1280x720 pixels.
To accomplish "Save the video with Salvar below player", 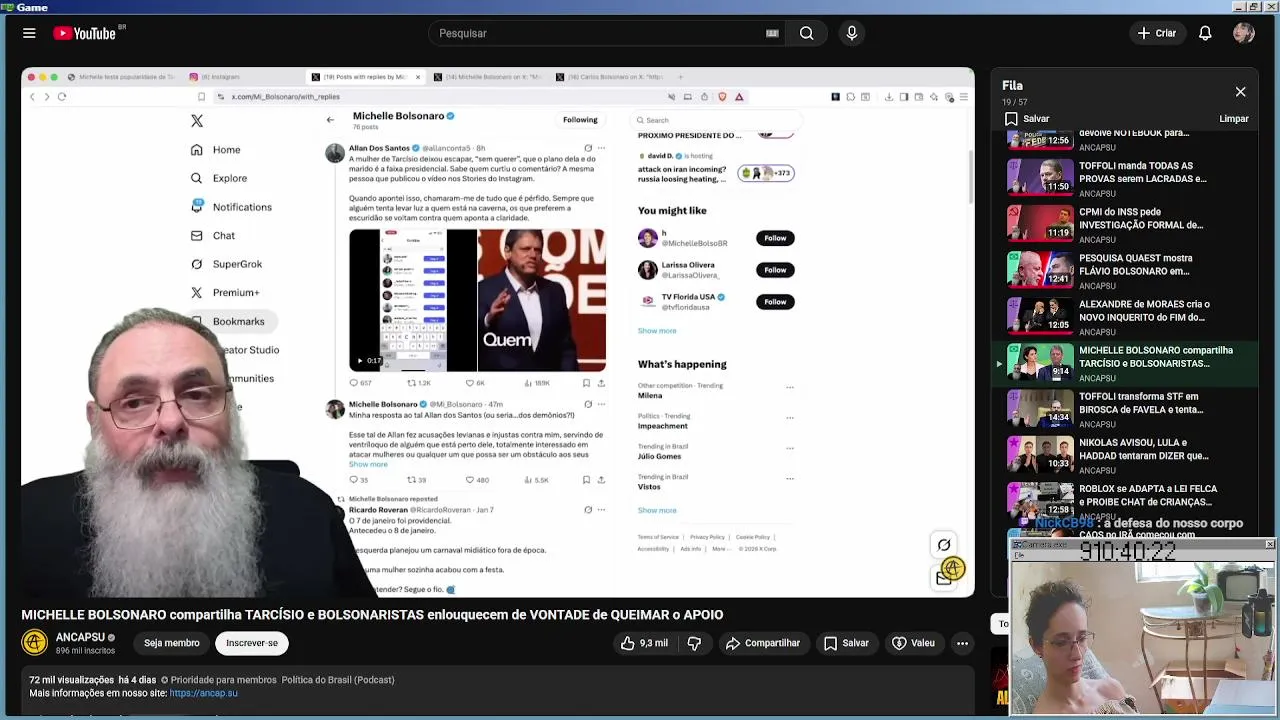I will click(846, 643).
